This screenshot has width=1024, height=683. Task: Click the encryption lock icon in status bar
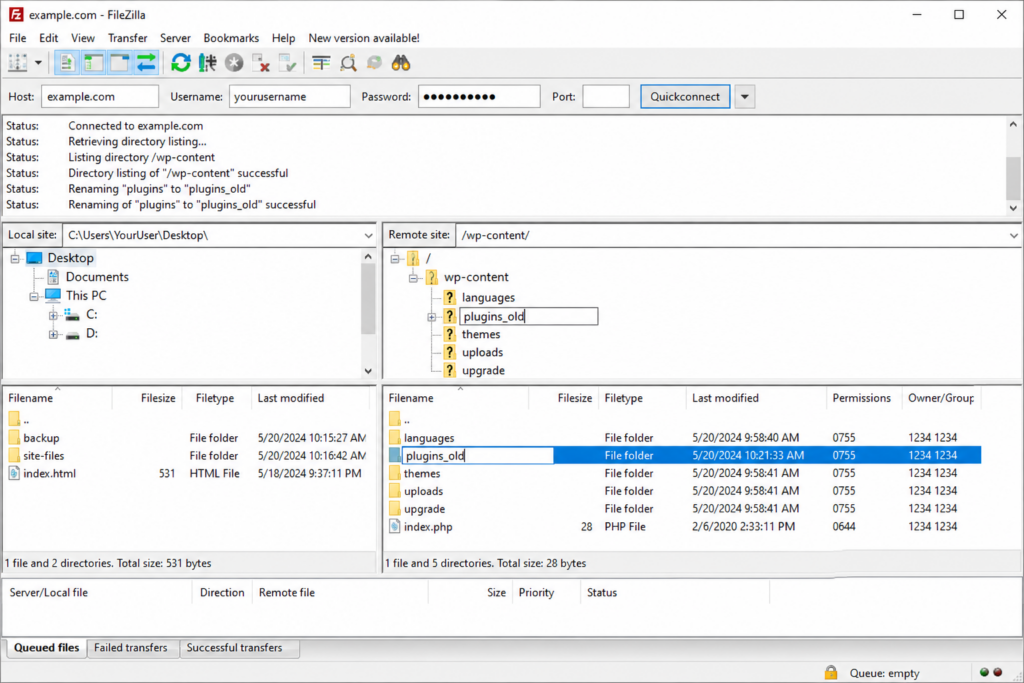point(831,673)
